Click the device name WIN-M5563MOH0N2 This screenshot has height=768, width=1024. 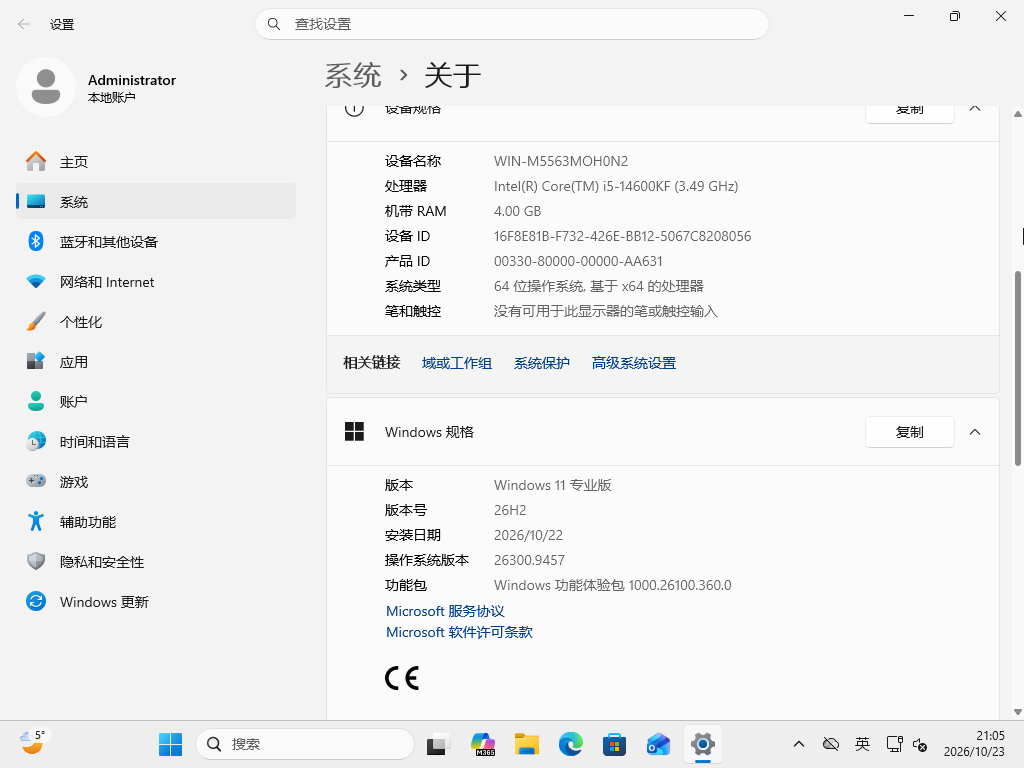click(x=560, y=161)
